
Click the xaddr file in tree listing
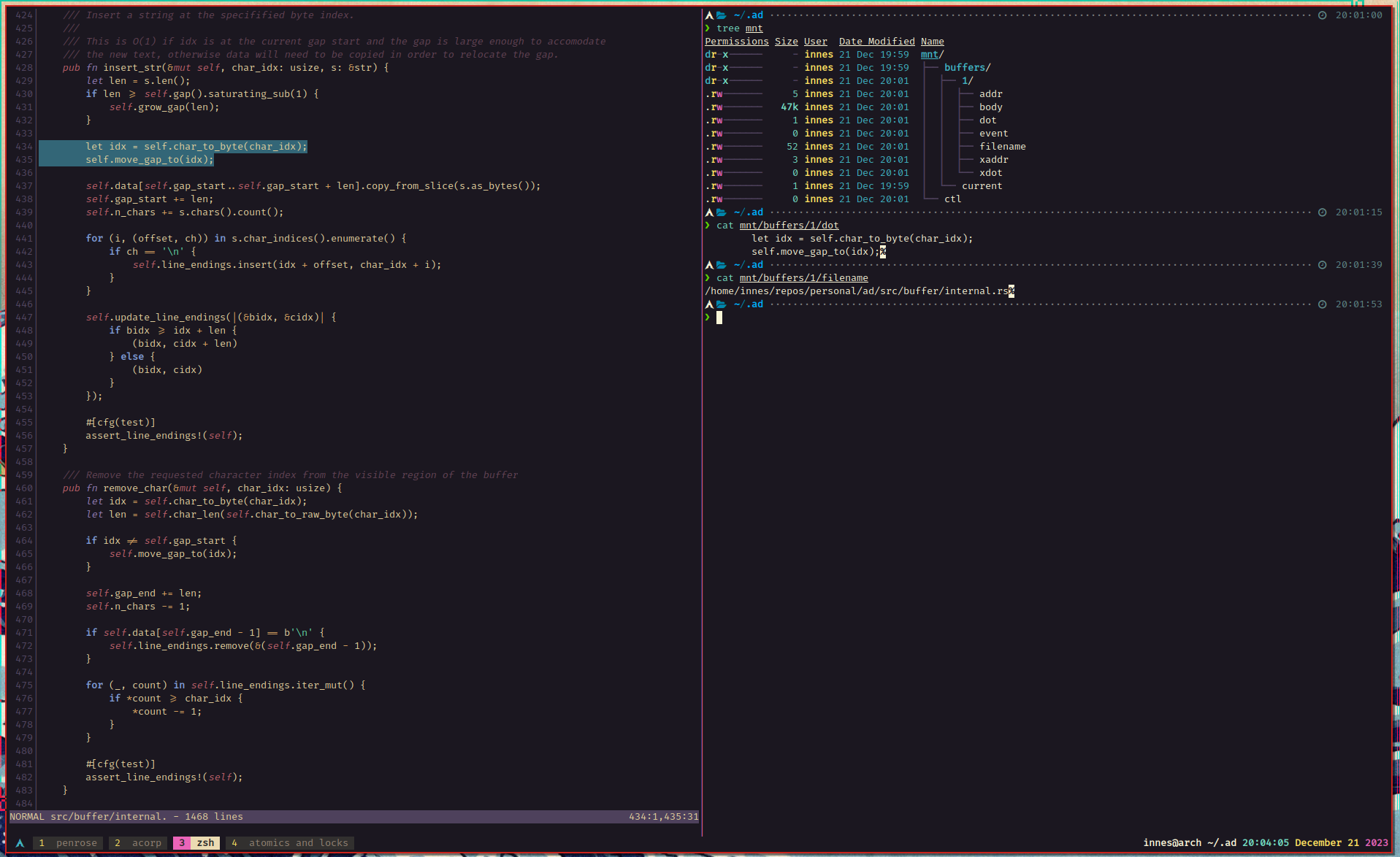pyautogui.click(x=993, y=160)
